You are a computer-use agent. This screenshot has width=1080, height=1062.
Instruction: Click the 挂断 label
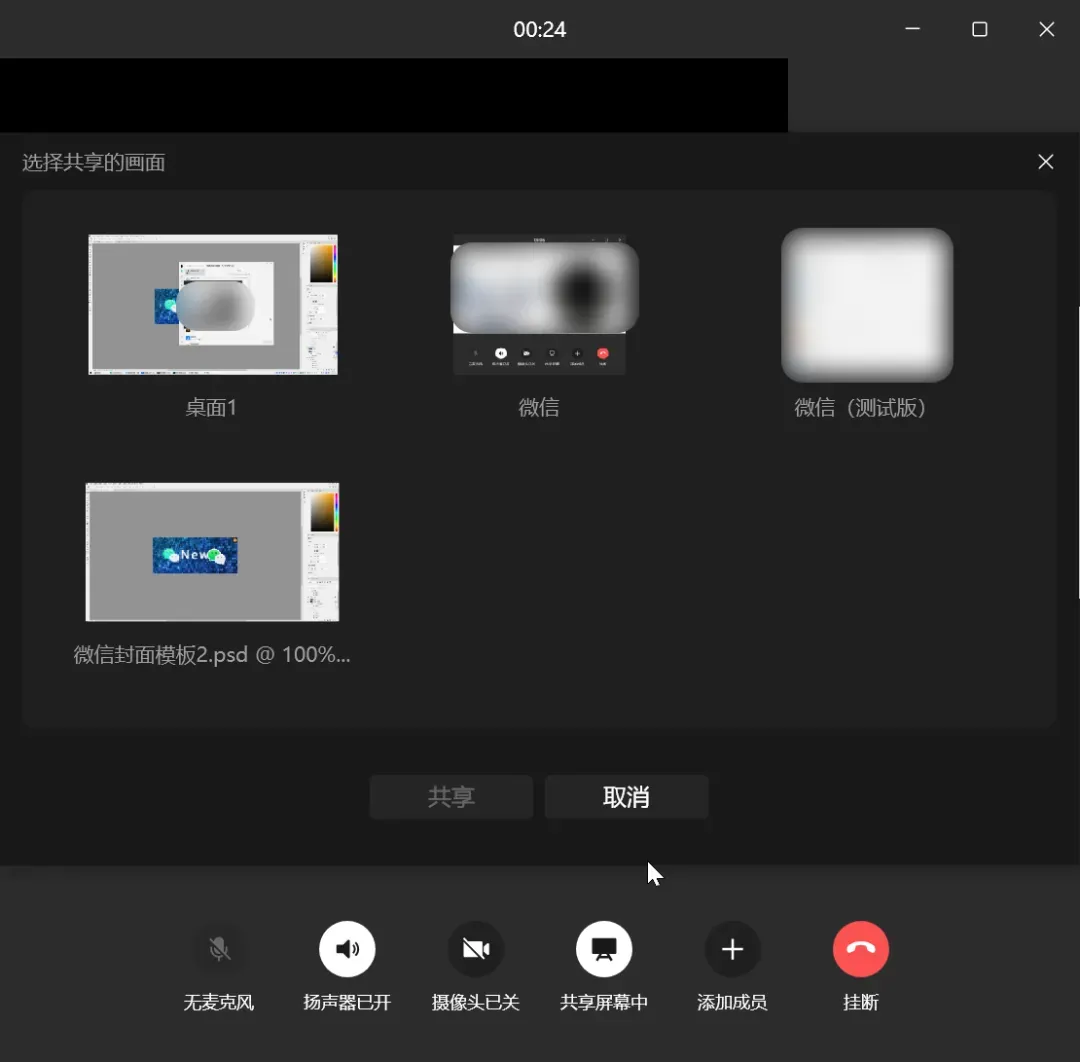861,1002
